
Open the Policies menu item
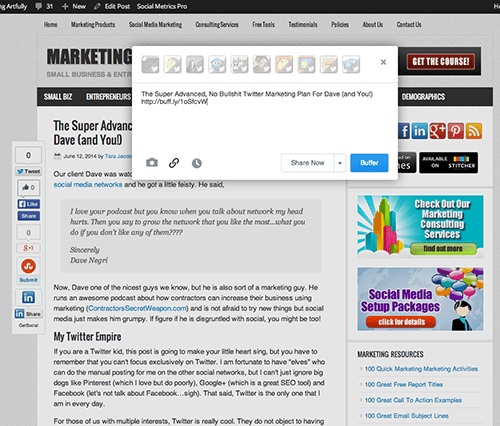coord(340,25)
